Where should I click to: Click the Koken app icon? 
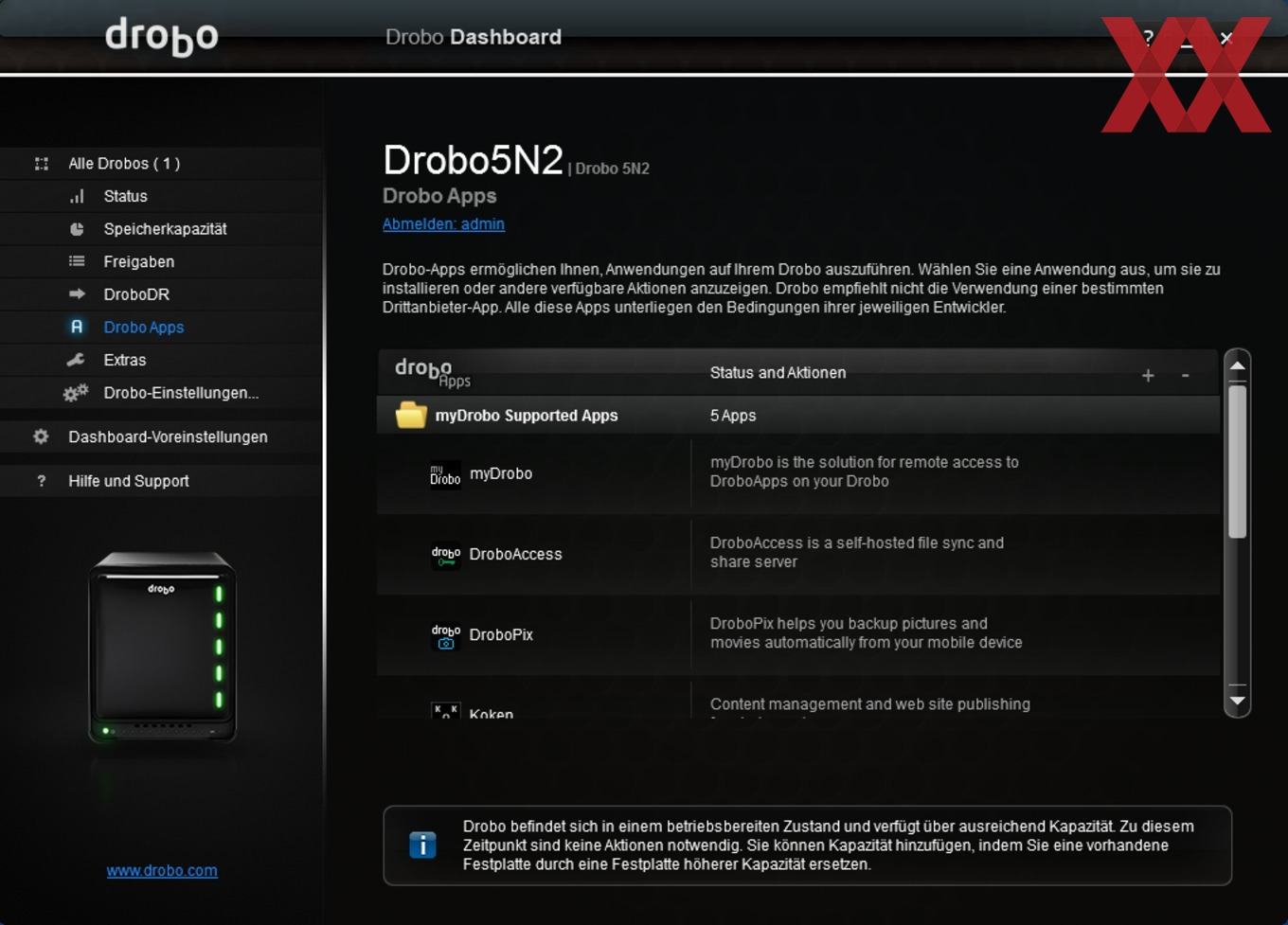pyautogui.click(x=445, y=710)
